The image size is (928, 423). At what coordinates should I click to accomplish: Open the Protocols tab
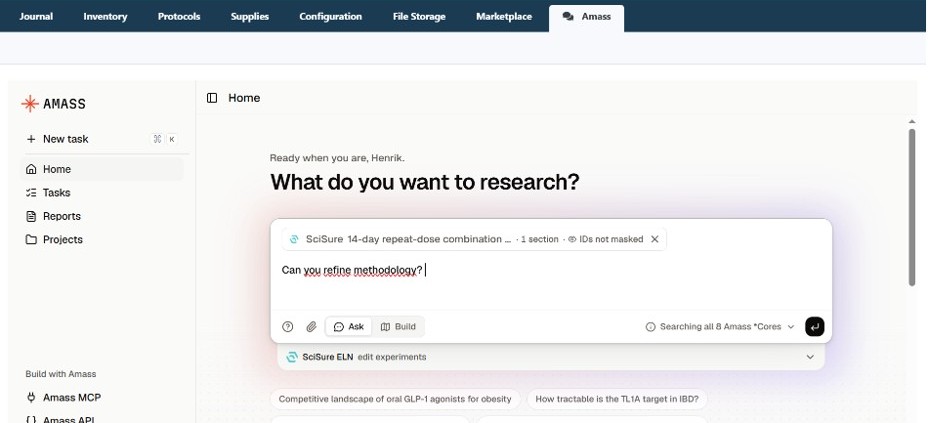179,17
